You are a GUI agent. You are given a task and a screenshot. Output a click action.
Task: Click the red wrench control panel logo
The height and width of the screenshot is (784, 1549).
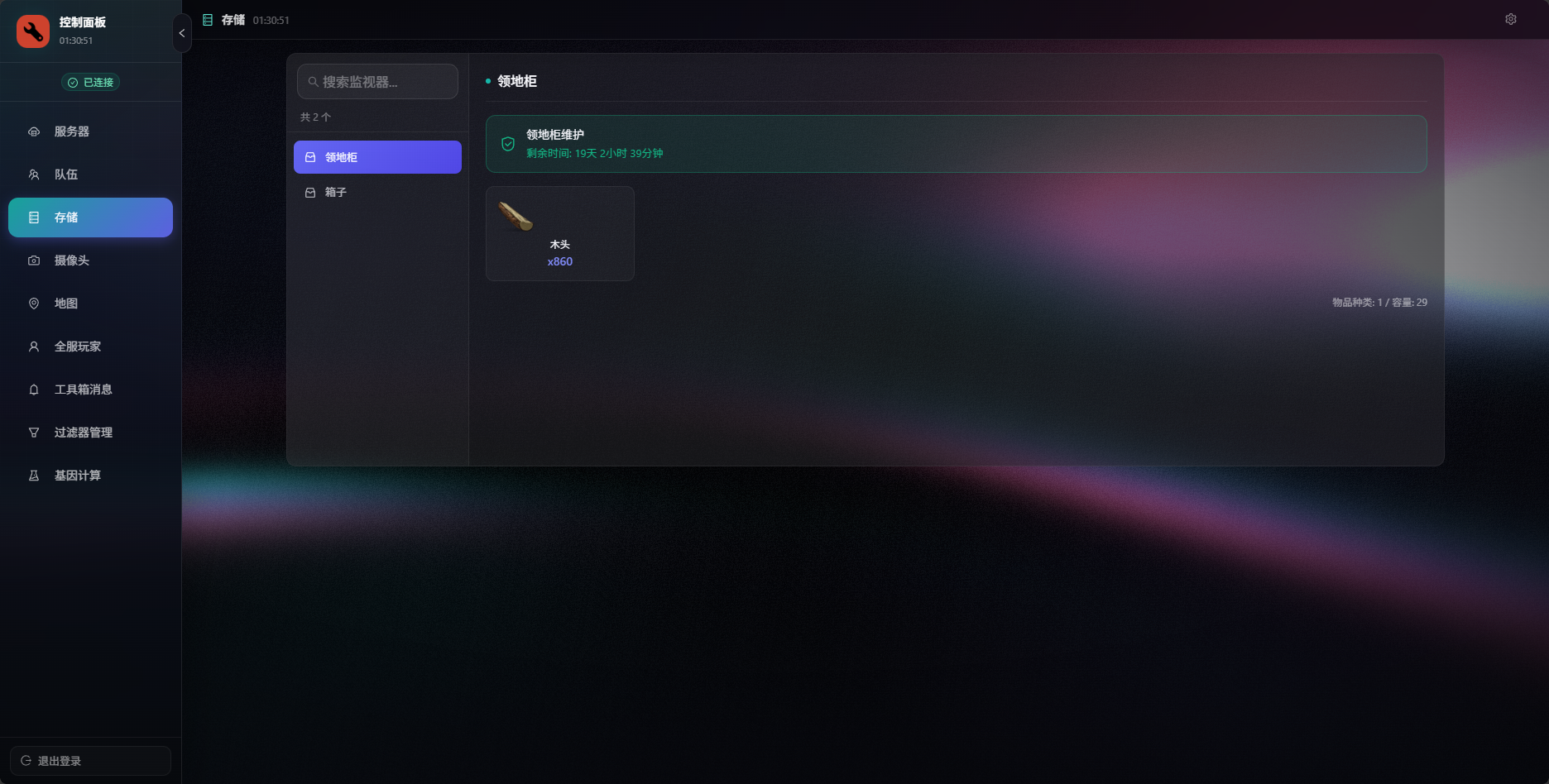33,31
